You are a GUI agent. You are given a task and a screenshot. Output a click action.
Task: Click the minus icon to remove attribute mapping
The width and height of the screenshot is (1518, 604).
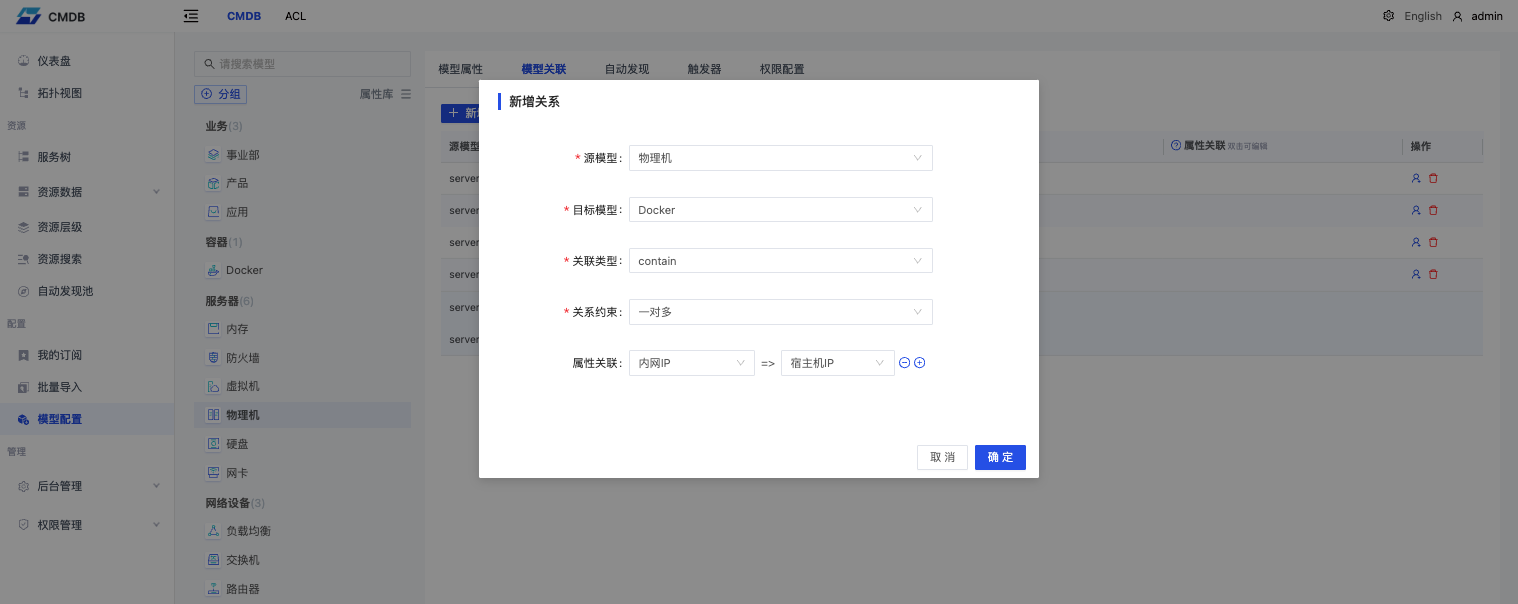tap(904, 363)
